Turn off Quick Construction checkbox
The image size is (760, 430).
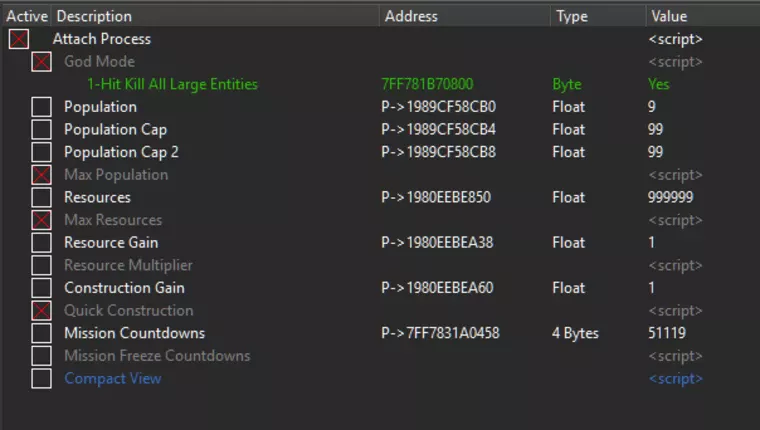41,311
